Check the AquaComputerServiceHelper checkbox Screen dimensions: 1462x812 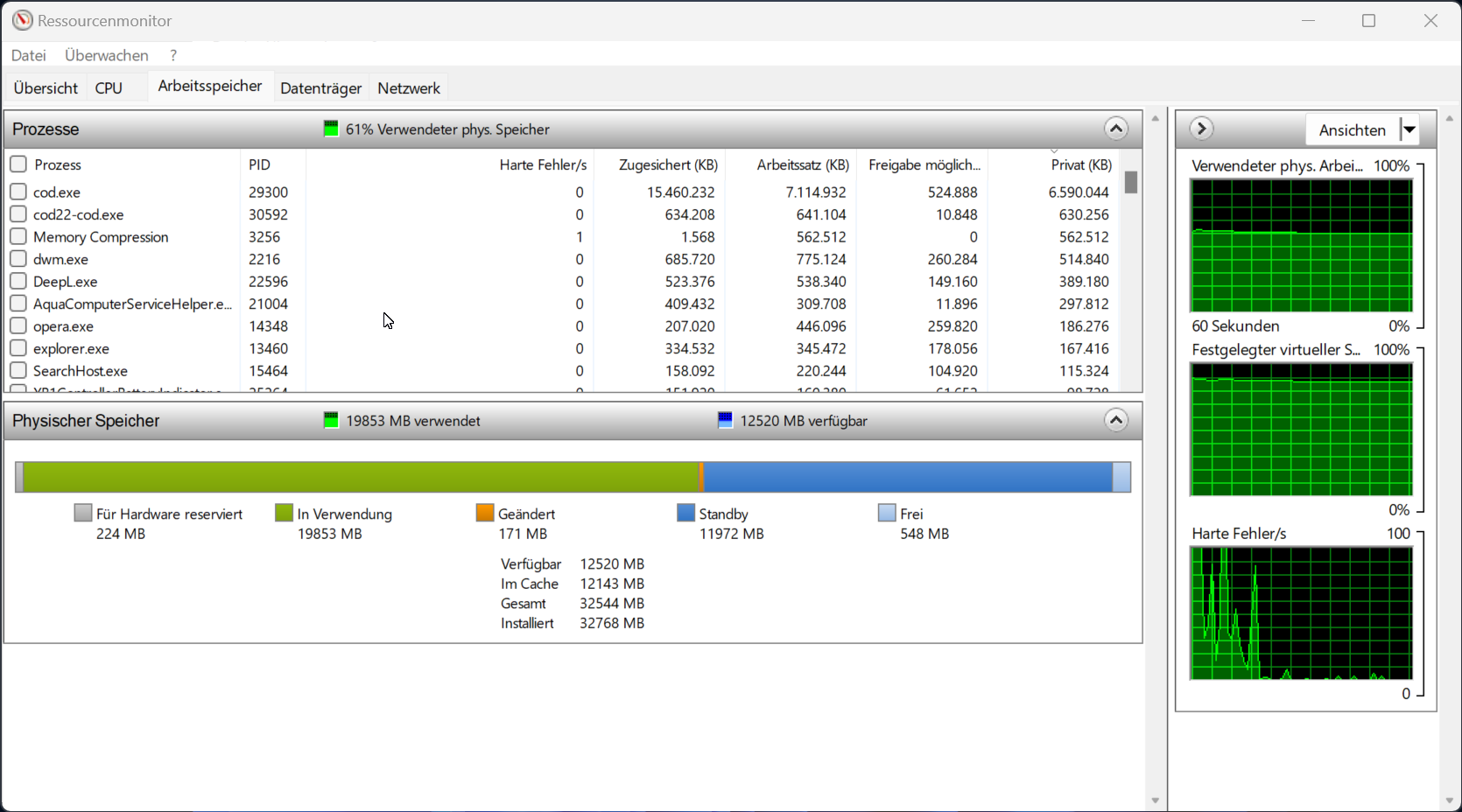coord(18,303)
